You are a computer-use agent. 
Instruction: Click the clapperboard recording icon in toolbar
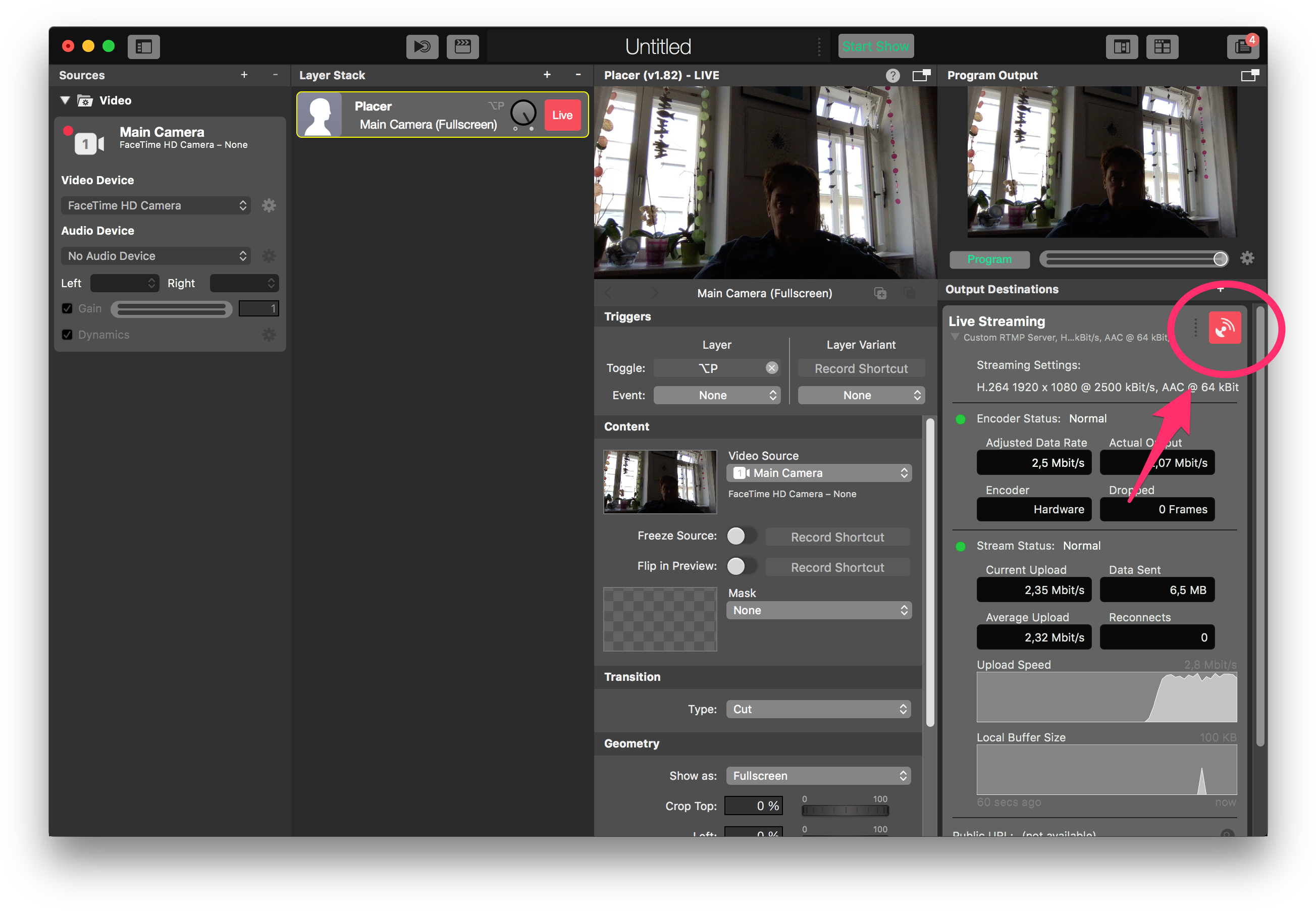[462, 47]
